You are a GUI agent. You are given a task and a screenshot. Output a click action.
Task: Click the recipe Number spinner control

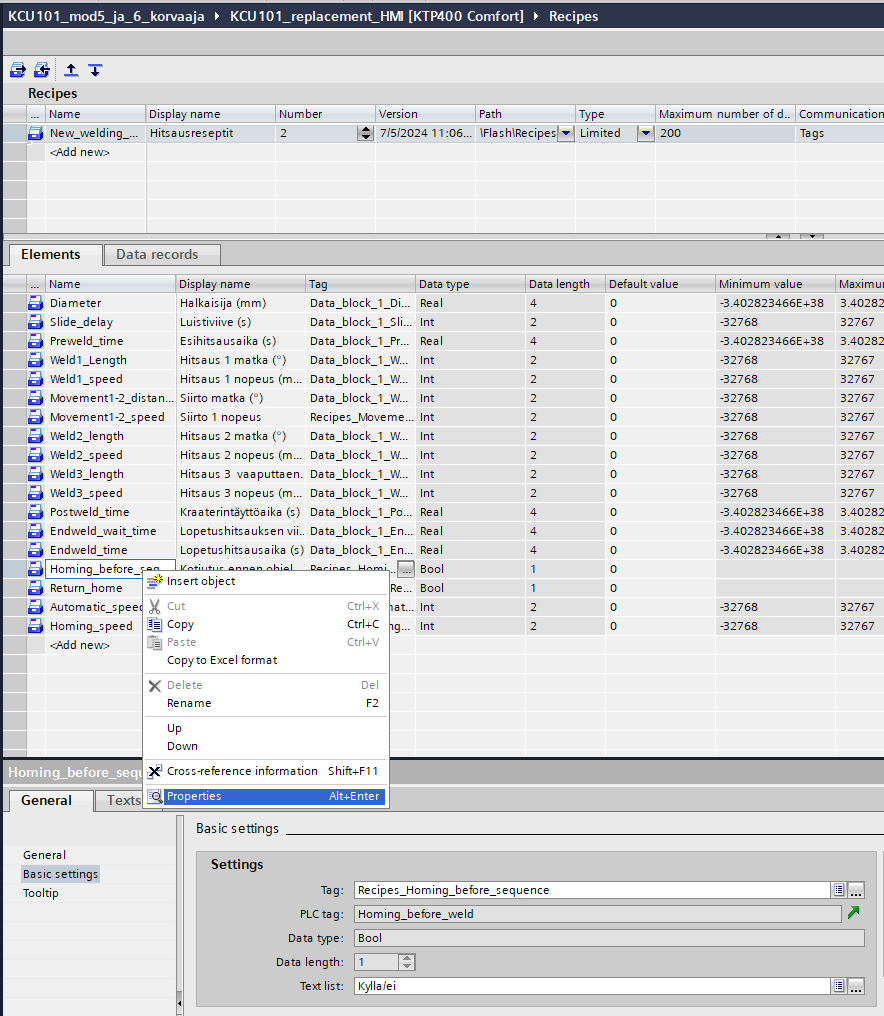(x=365, y=133)
